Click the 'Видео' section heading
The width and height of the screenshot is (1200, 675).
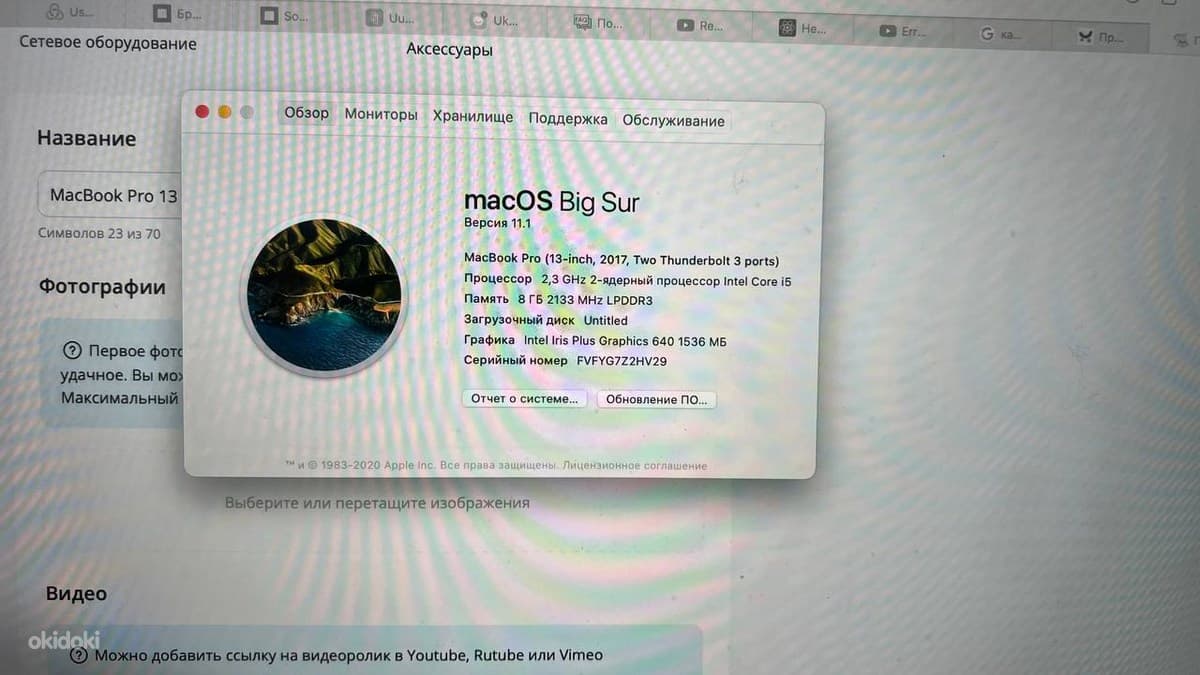[x=76, y=593]
